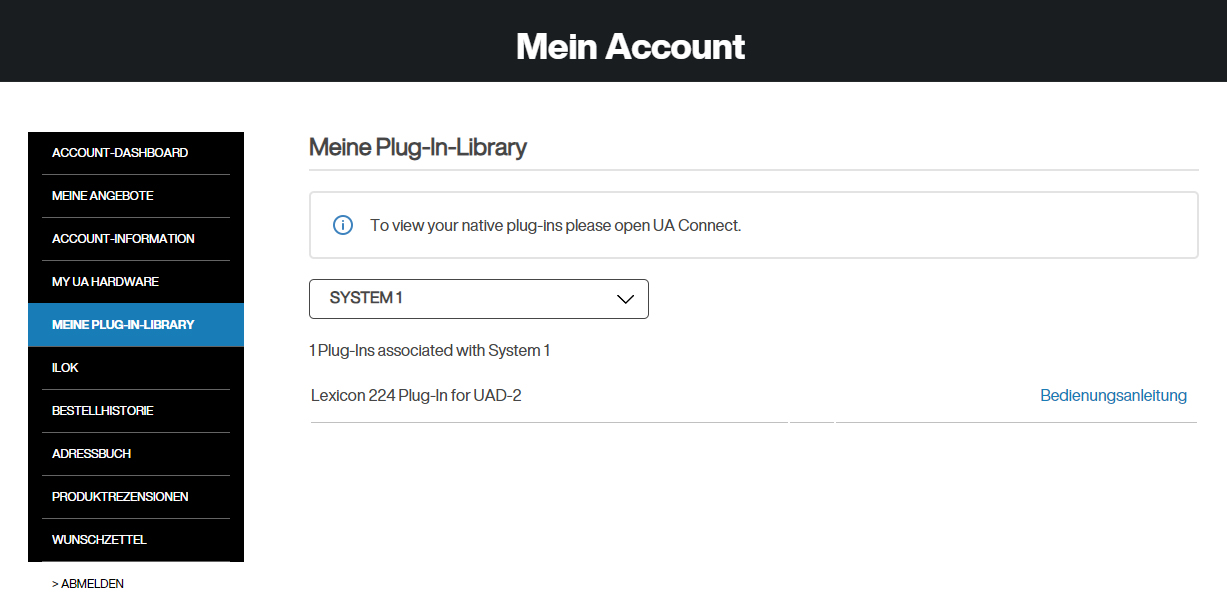Open the Adressbuch page
1227x615 pixels.
point(91,454)
